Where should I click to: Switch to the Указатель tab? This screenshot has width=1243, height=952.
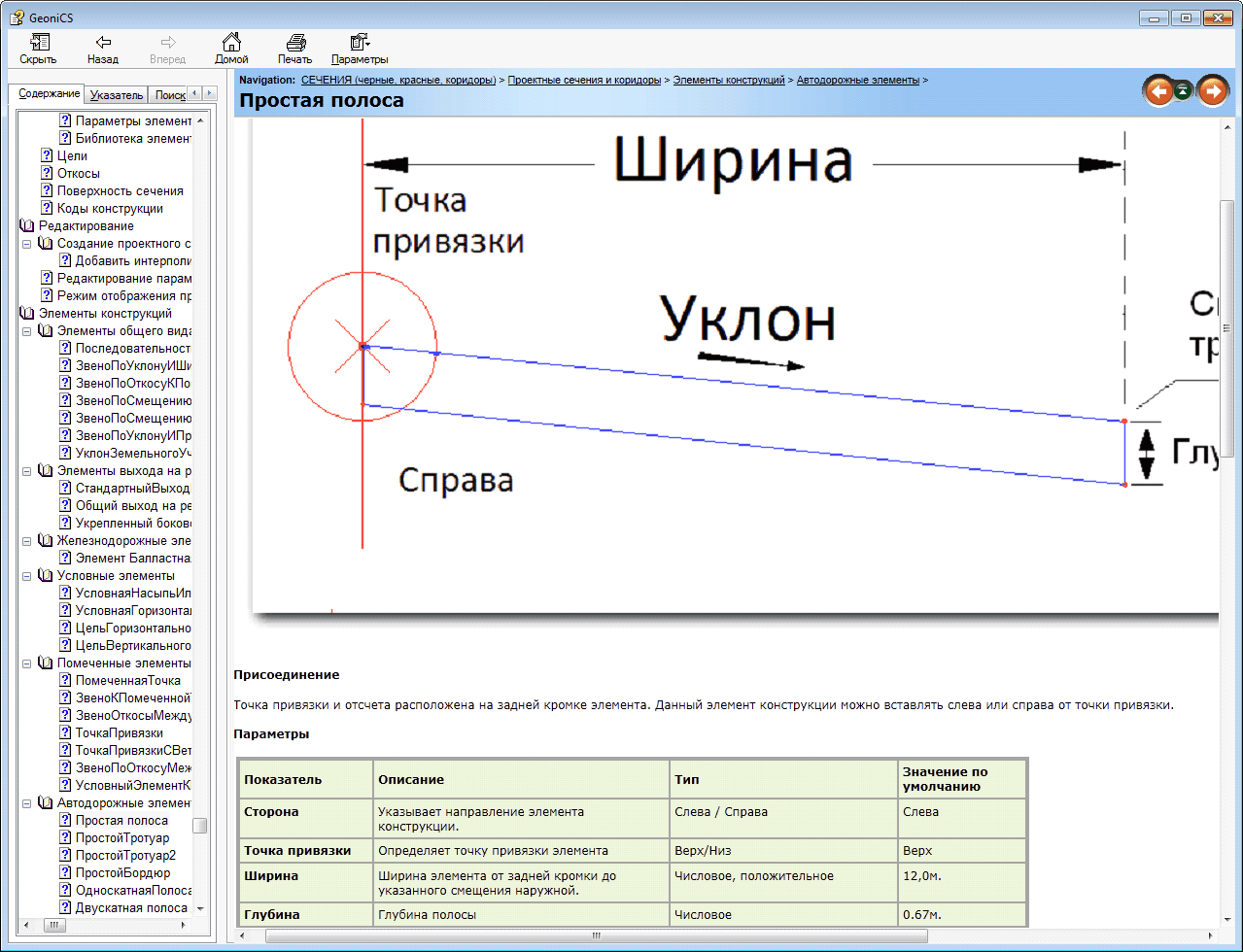point(117,95)
